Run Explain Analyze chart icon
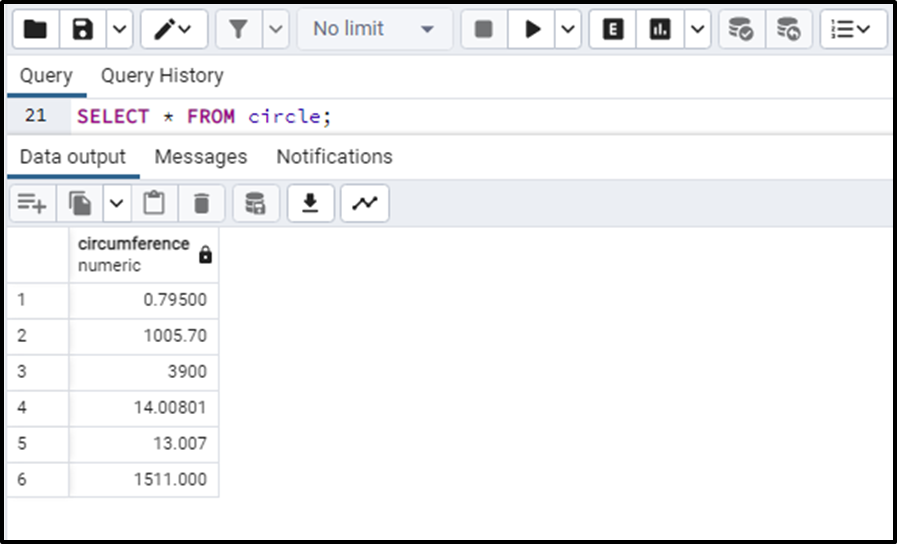Viewport: 897px width, 544px height. pyautogui.click(x=660, y=29)
